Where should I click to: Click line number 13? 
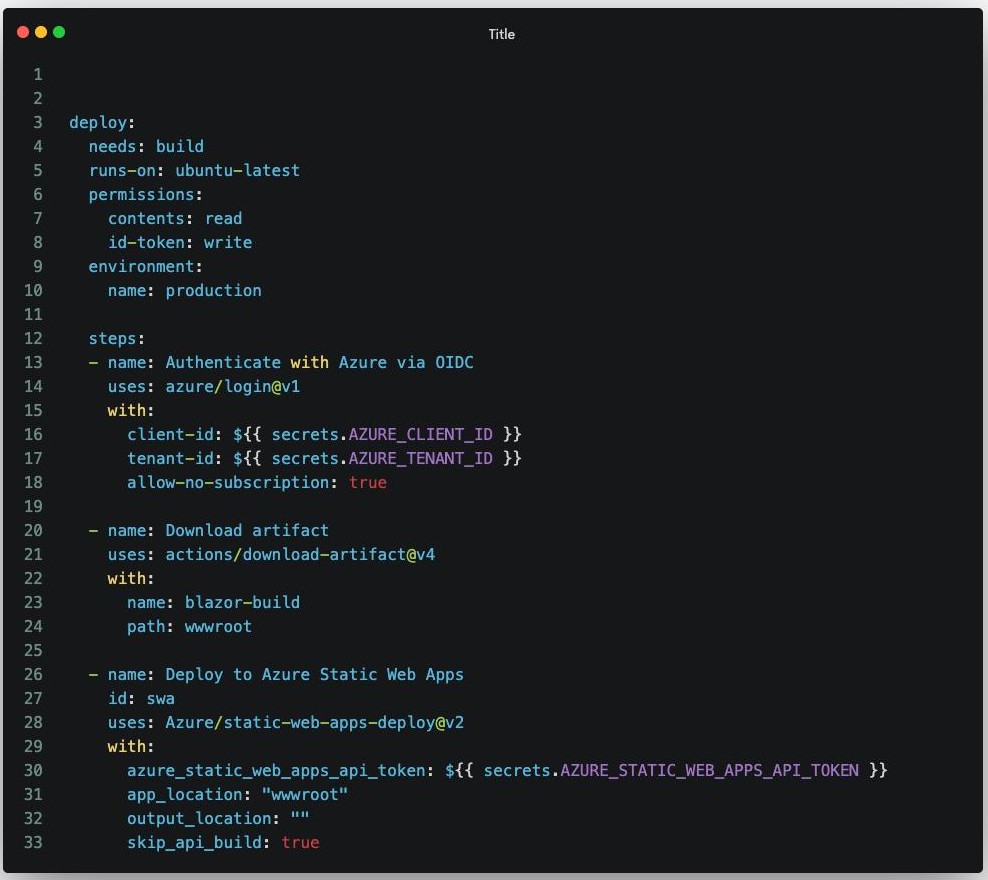[x=33, y=362]
